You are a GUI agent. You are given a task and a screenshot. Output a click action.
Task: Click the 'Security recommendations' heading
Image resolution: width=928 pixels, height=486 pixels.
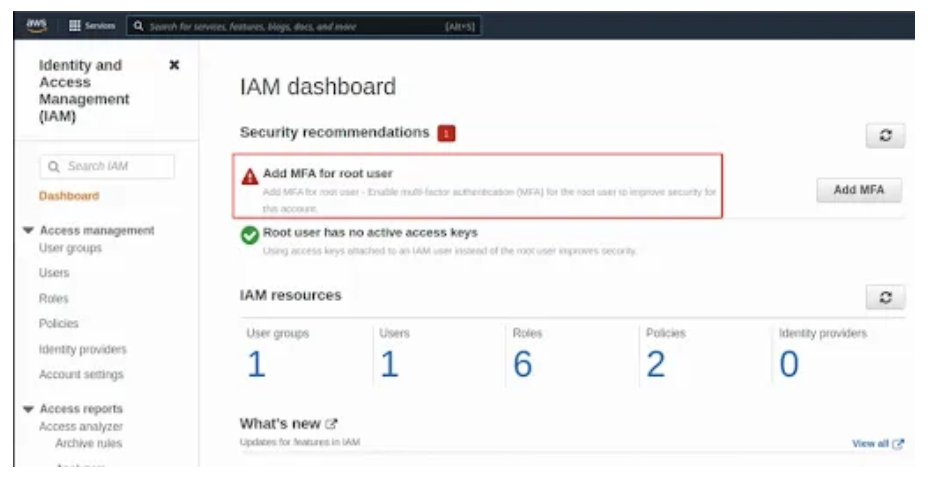pyautogui.click(x=334, y=132)
